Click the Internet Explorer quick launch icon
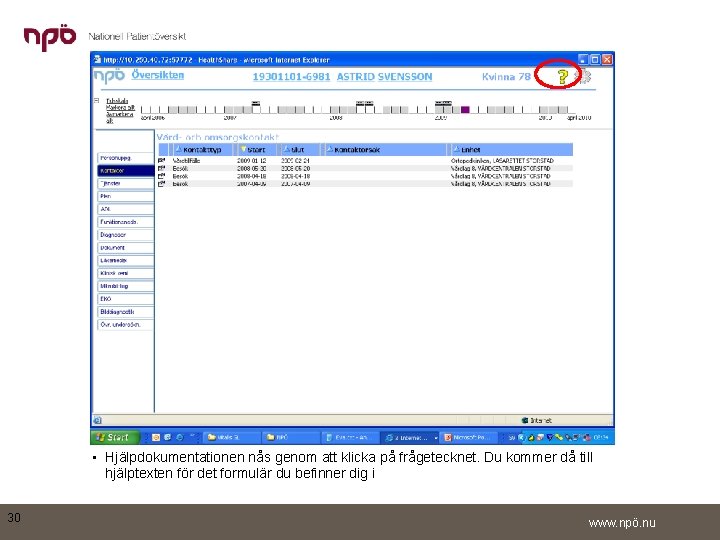This screenshot has height=540, width=720. coord(180,438)
